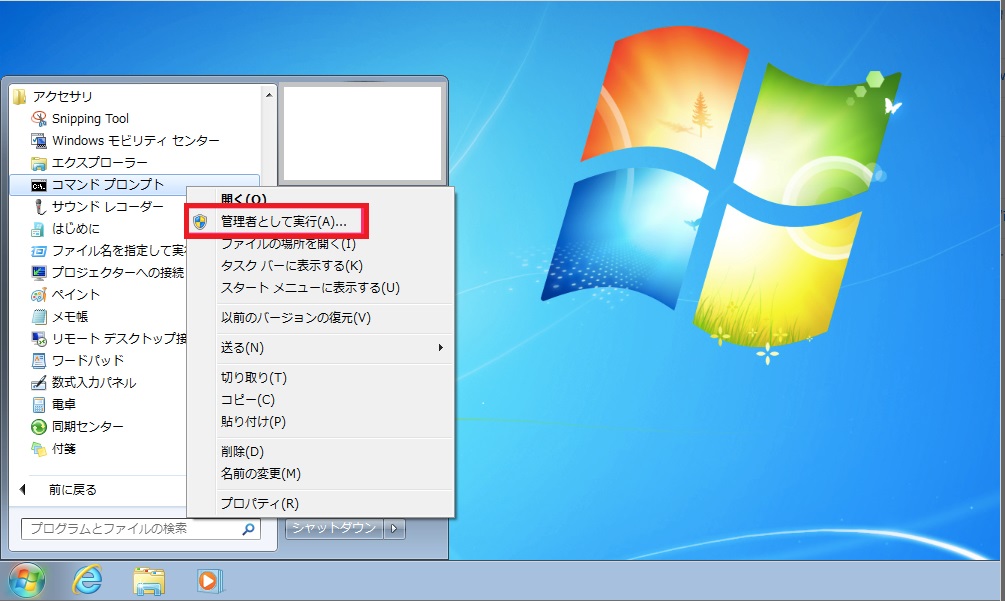This screenshot has height=601, width=1005.
Task: Click the 同期センター green icon
Action: [39, 427]
